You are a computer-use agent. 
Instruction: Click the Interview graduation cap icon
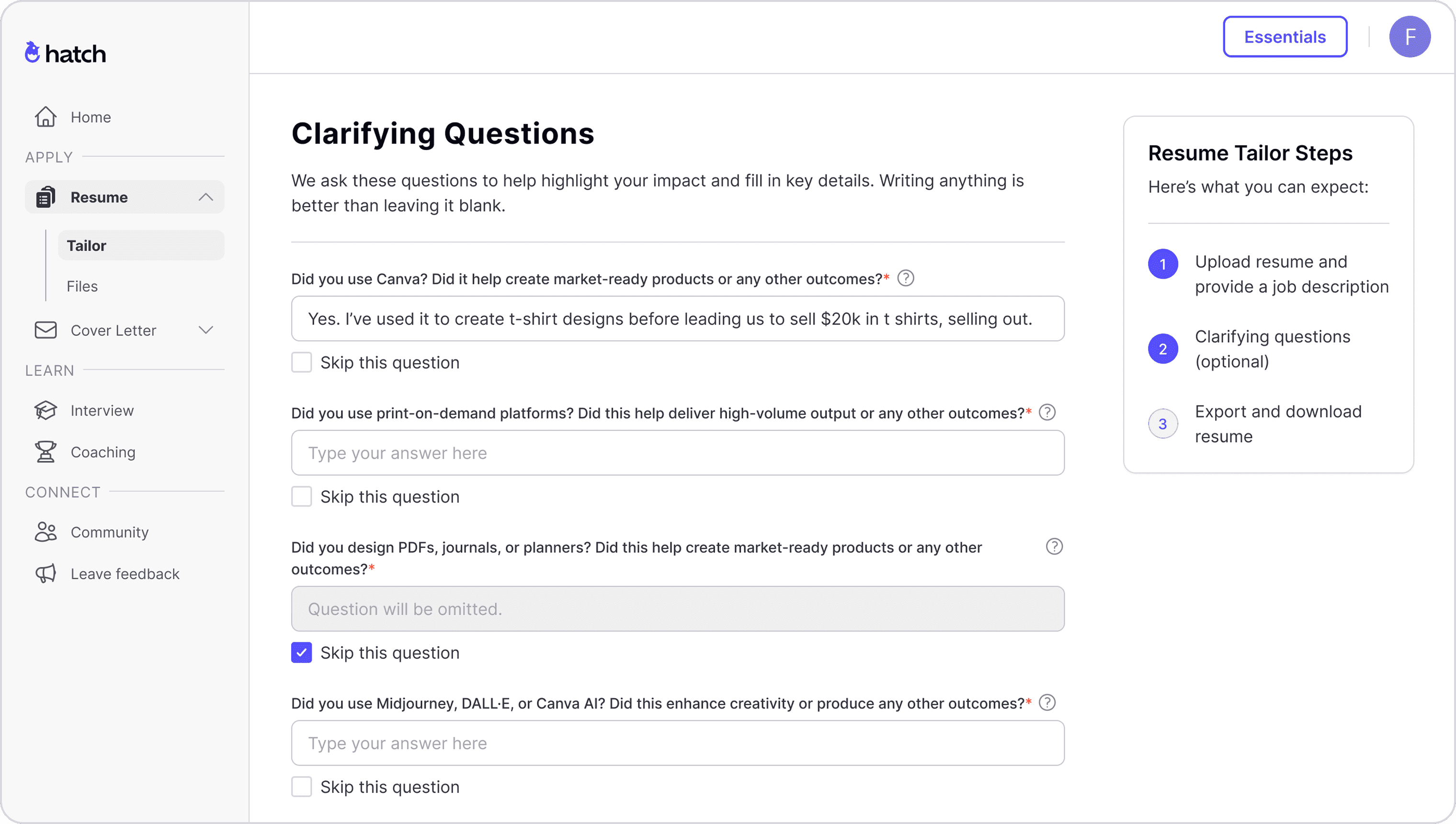[x=45, y=410]
